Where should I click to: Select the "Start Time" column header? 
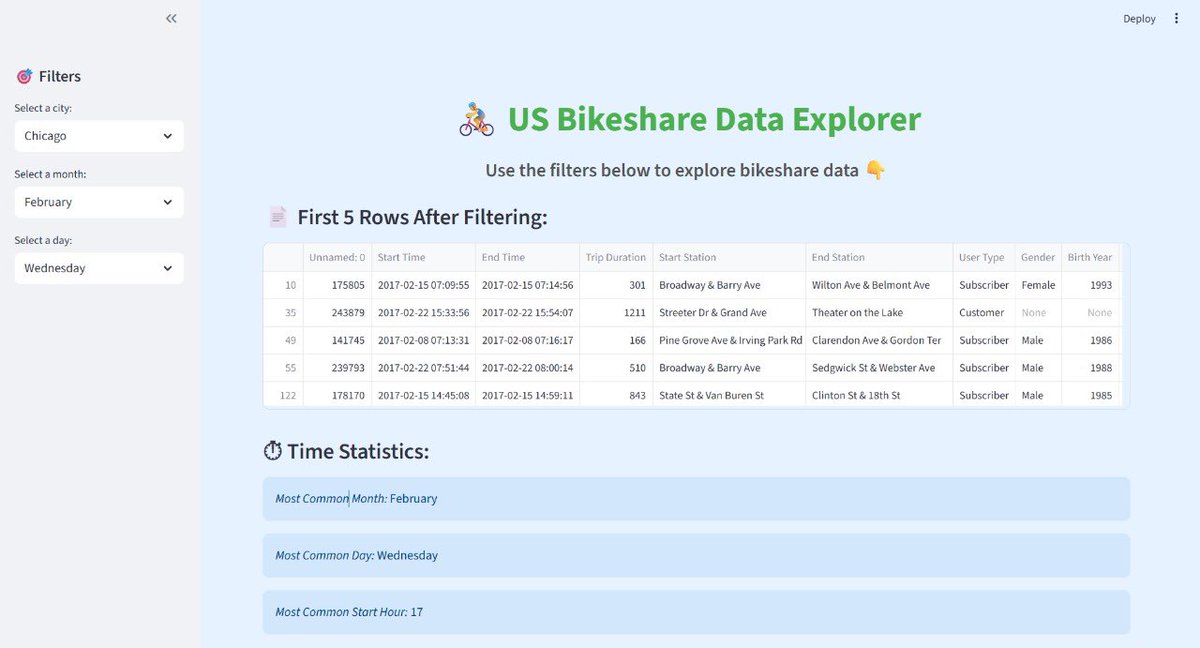[401, 257]
